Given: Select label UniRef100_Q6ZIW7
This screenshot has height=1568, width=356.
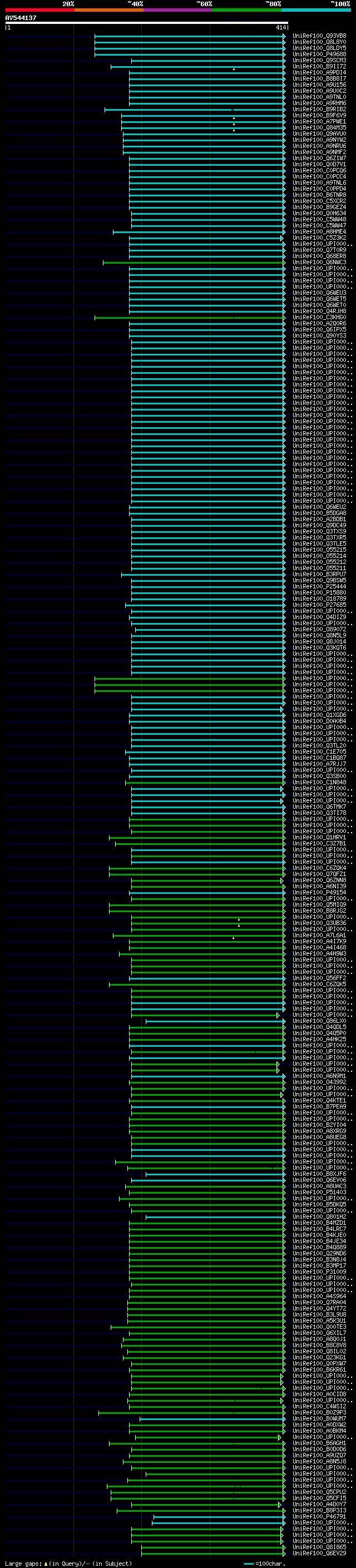Looking at the screenshot, I should (319, 159).
